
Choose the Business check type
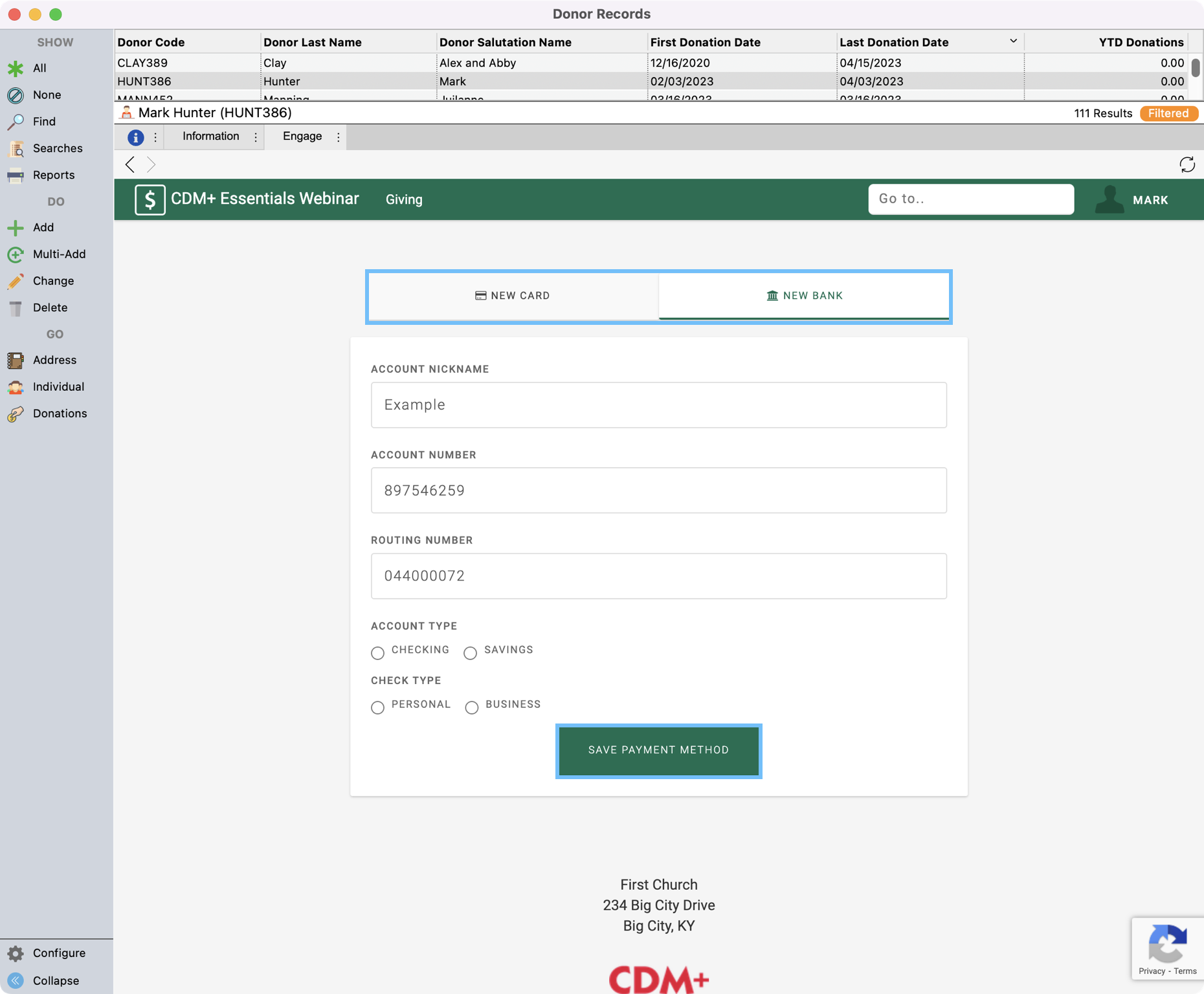pos(471,707)
